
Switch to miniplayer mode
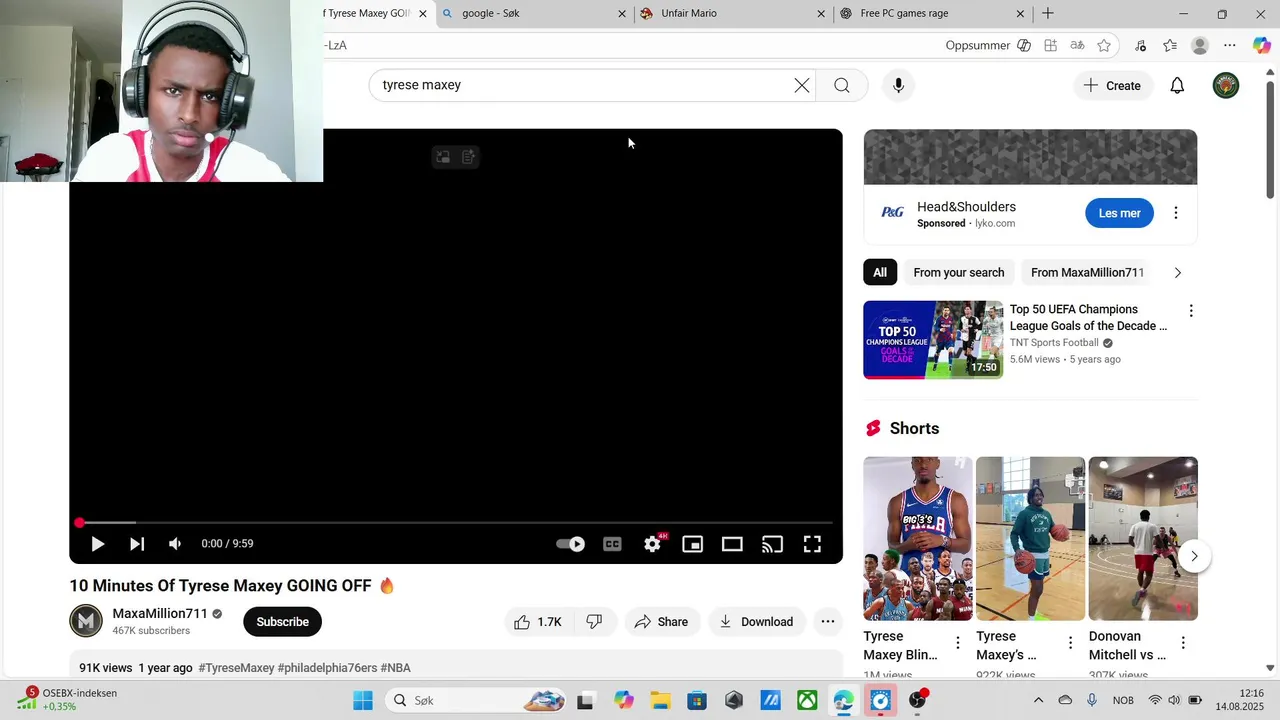click(692, 544)
